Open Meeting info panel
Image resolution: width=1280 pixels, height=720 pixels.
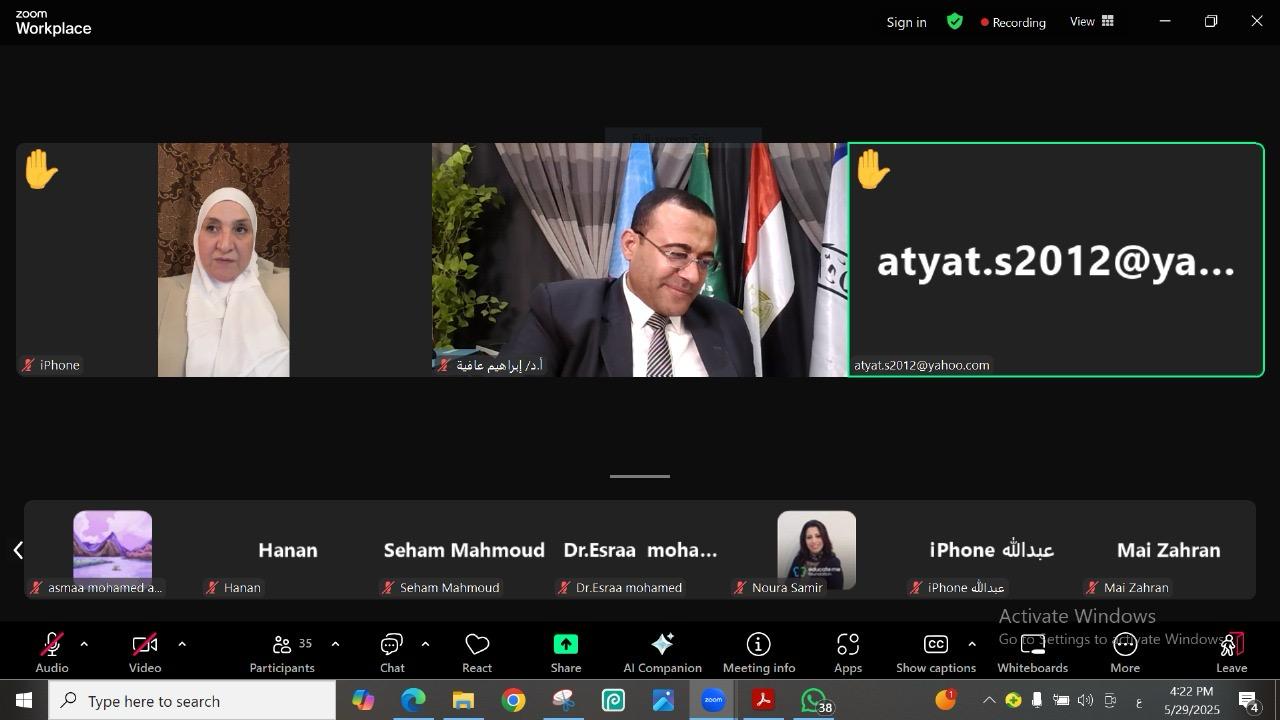759,652
